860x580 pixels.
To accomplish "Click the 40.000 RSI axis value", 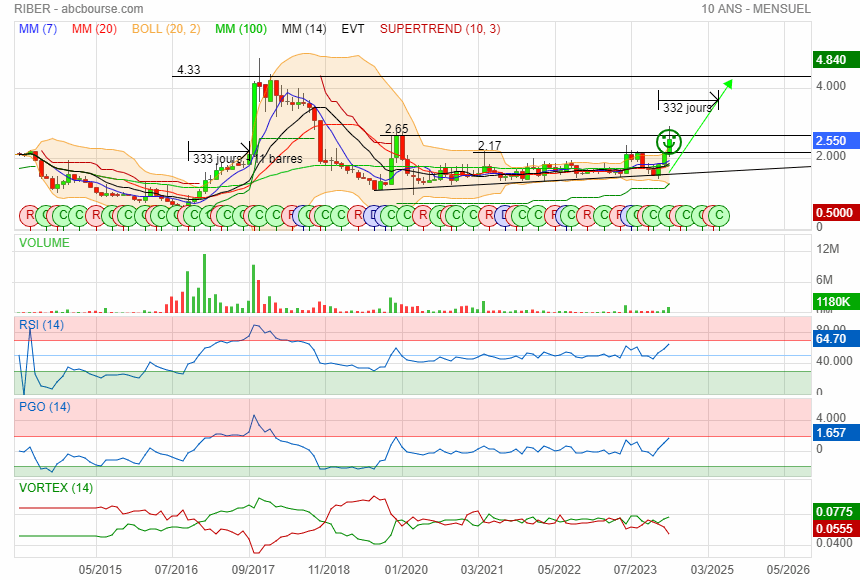I will 834,361.
